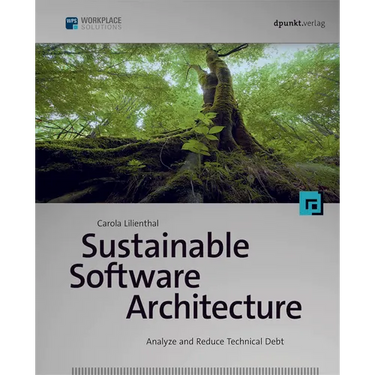Click the forest tree cover photo
375x375 pixels.
point(187,123)
